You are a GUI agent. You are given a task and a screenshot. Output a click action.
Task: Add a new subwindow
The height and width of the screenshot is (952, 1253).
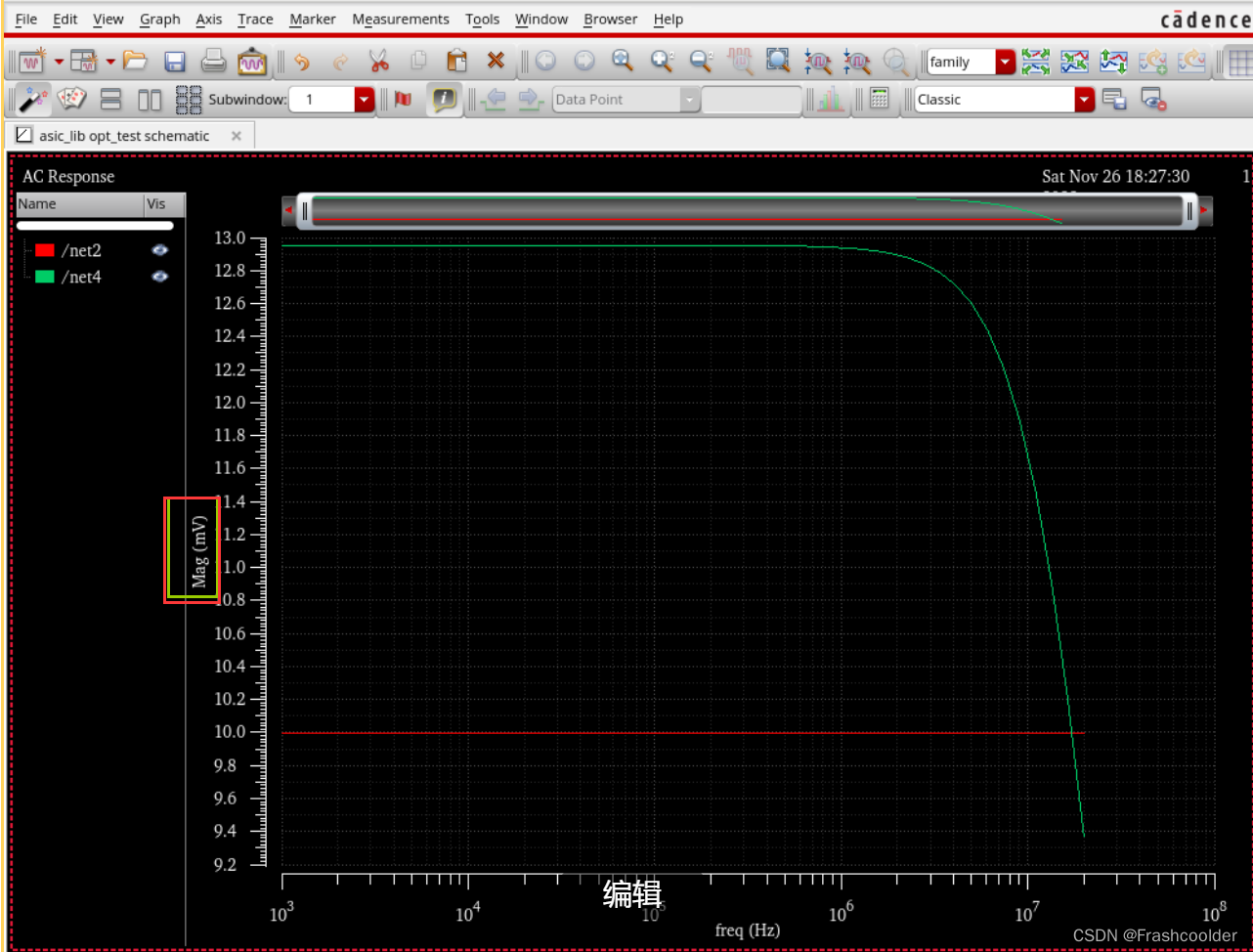pyautogui.click(x=84, y=62)
